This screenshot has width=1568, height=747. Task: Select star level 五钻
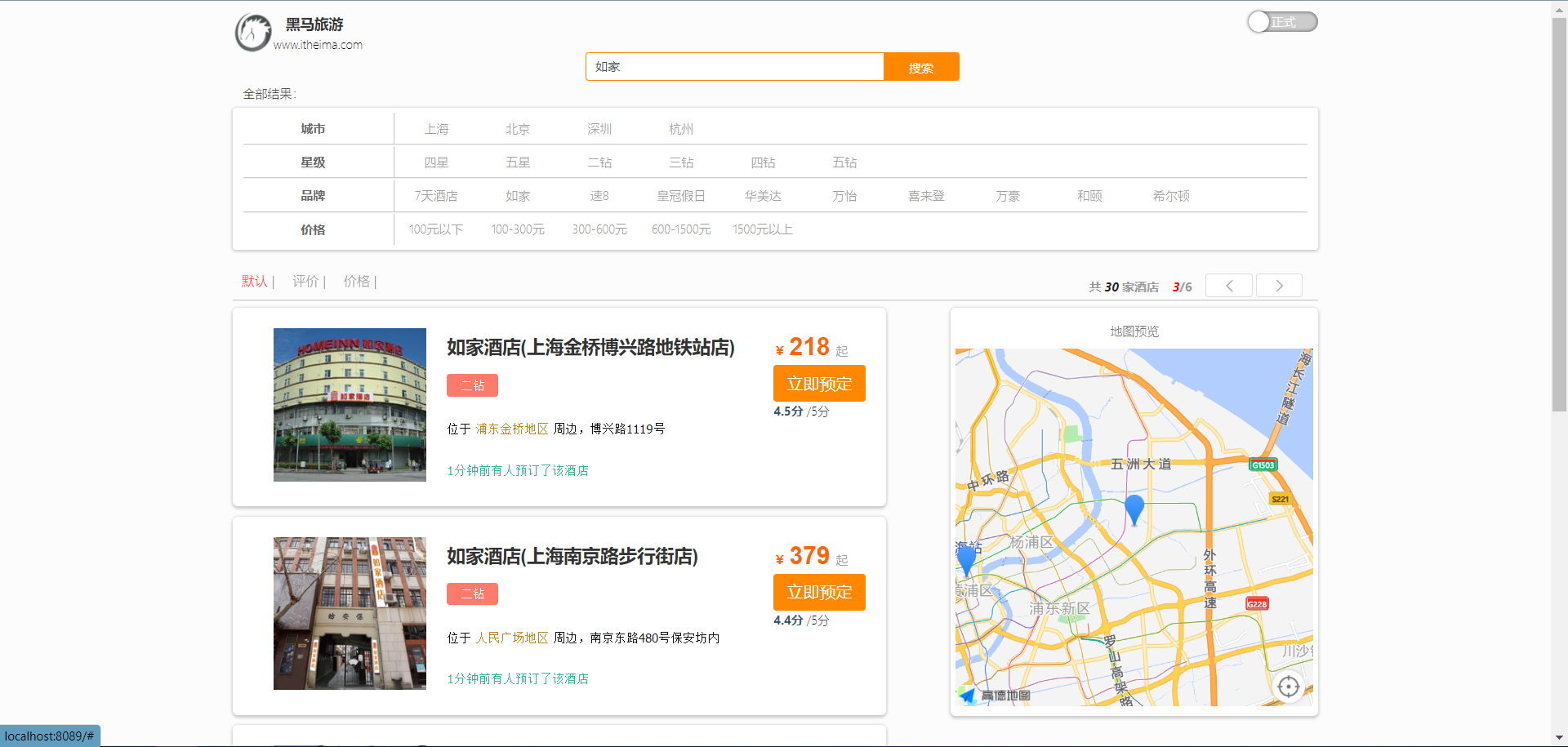(844, 162)
